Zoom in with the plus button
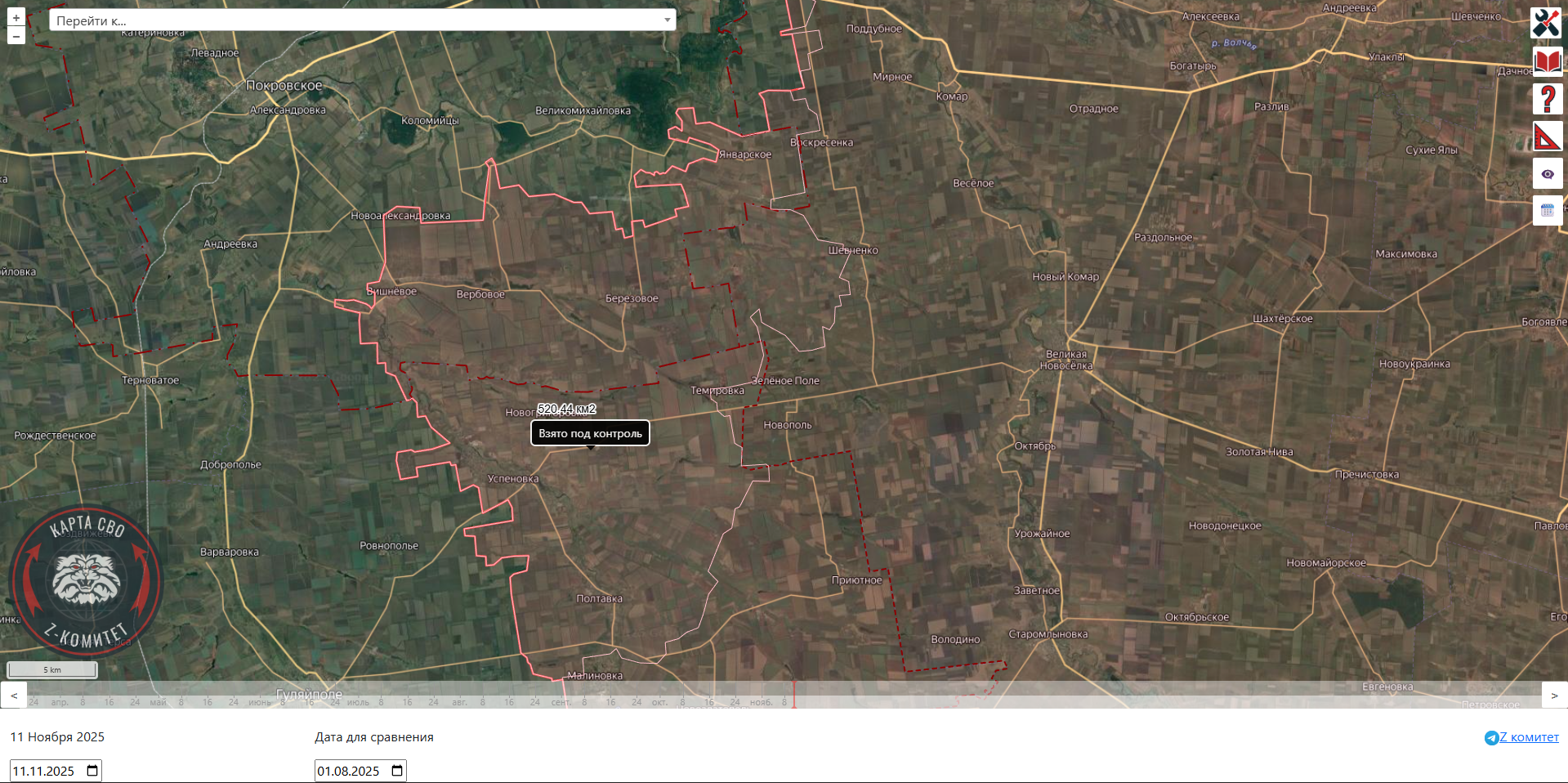Image resolution: width=1568 pixels, height=783 pixels. click(x=16, y=17)
